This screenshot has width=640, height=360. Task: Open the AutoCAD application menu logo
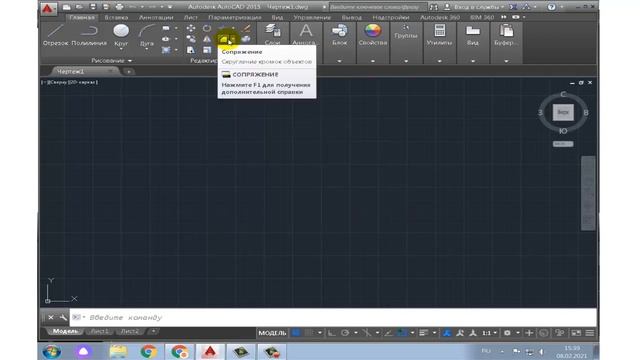[48, 8]
